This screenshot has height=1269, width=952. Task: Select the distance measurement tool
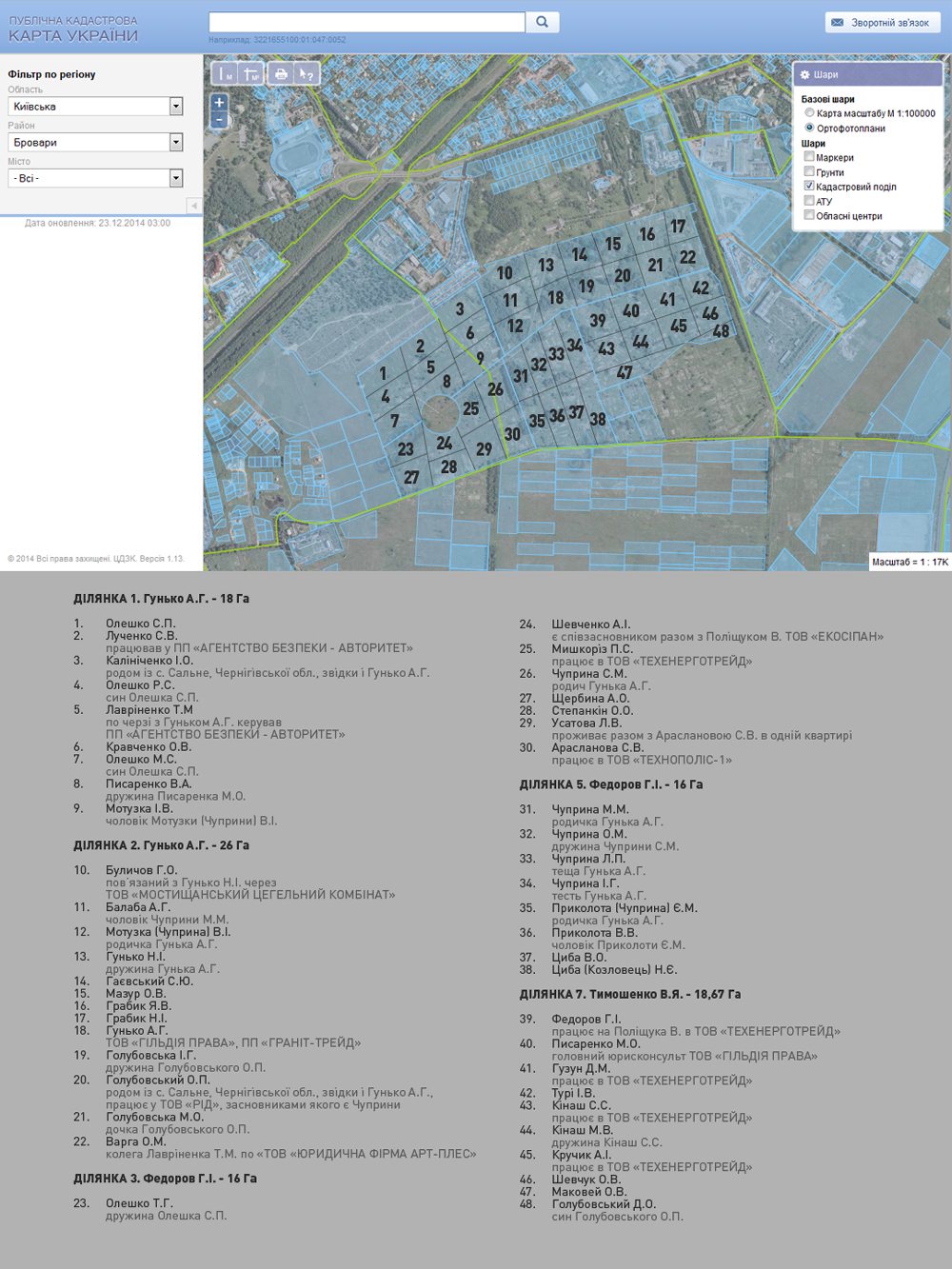click(225, 74)
